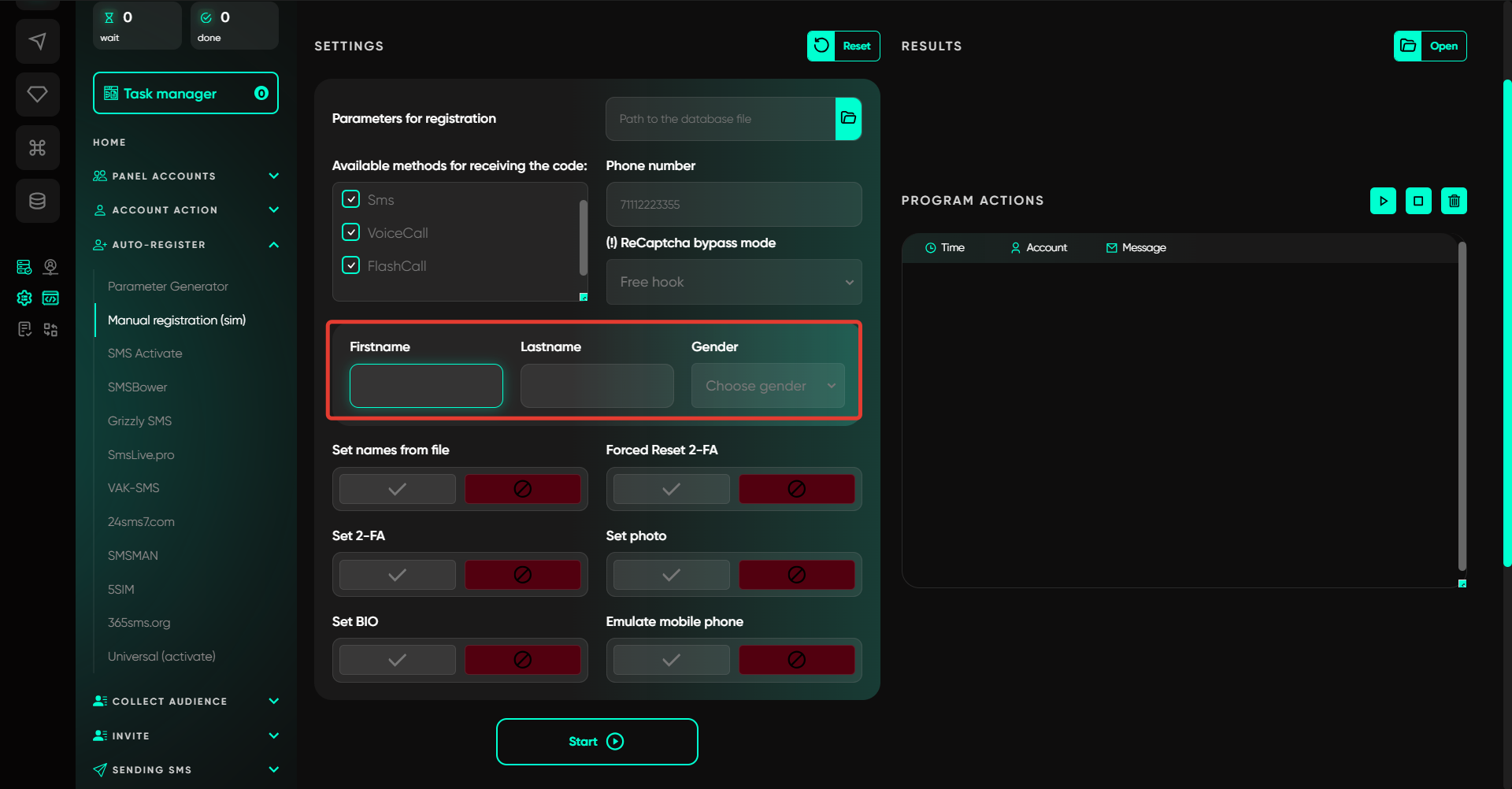Click the diamond icon in left sidebar
Image resolution: width=1512 pixels, height=789 pixels.
(37, 94)
